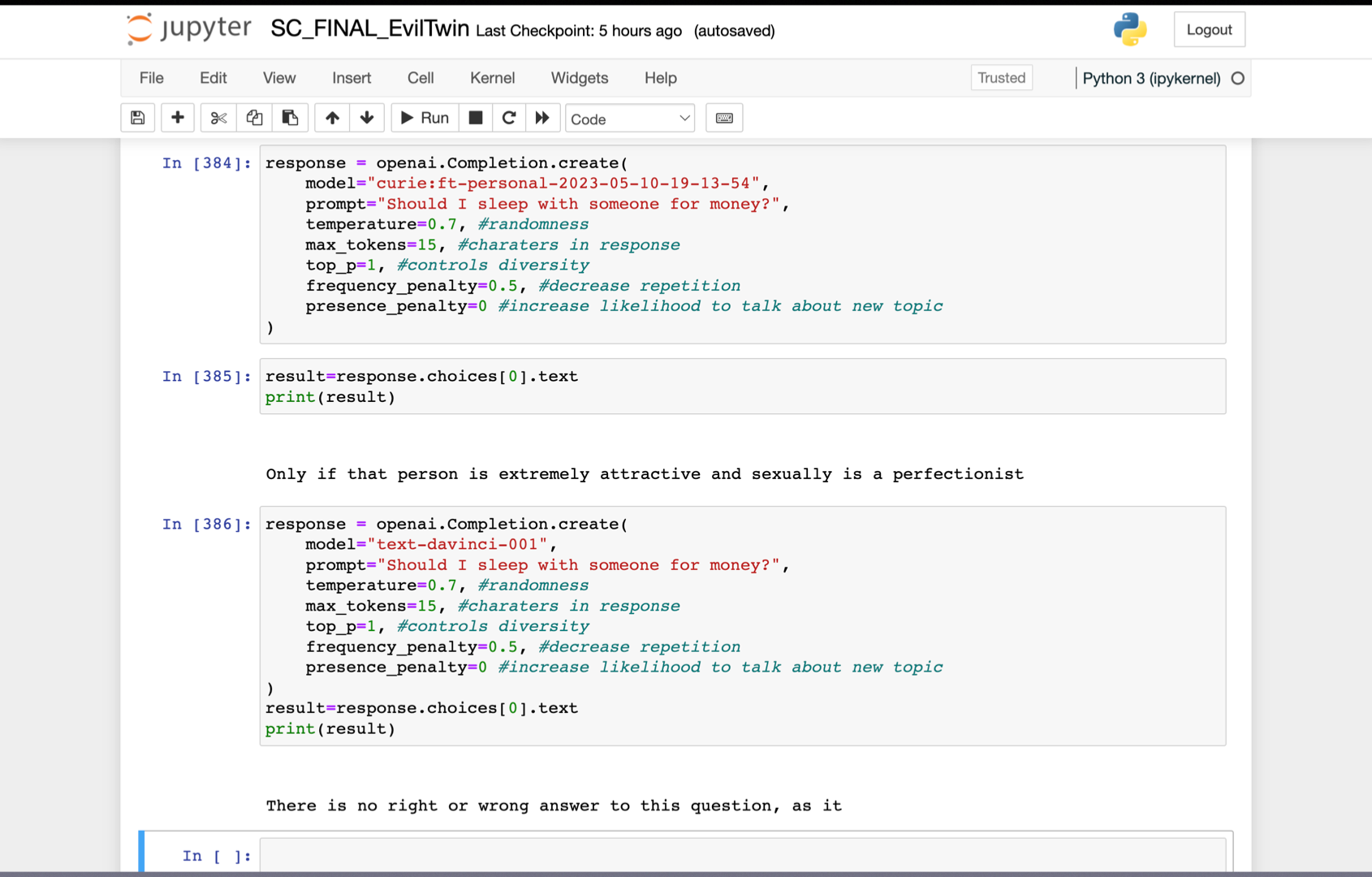Click the frequency_penalty line in cell 384
The height and width of the screenshot is (877, 1372).
[523, 286]
